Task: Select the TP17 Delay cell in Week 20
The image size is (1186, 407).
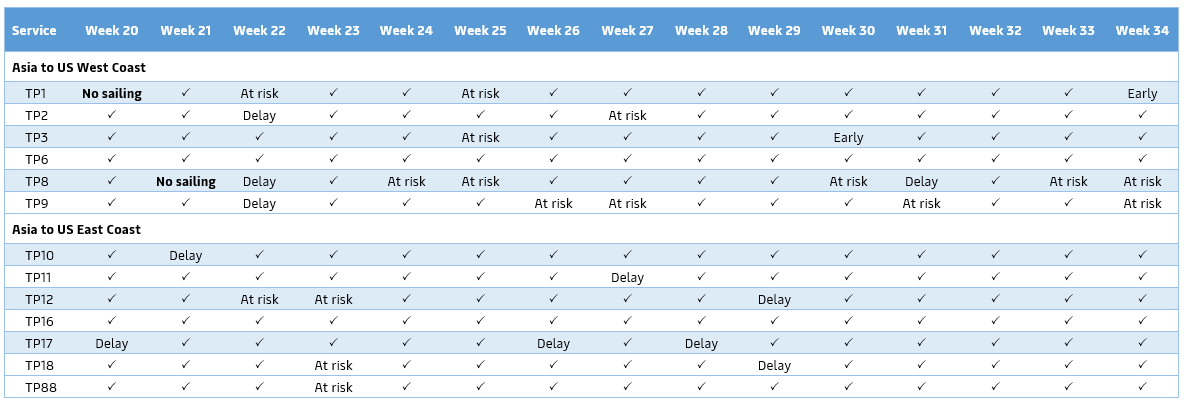Action: coord(112,344)
